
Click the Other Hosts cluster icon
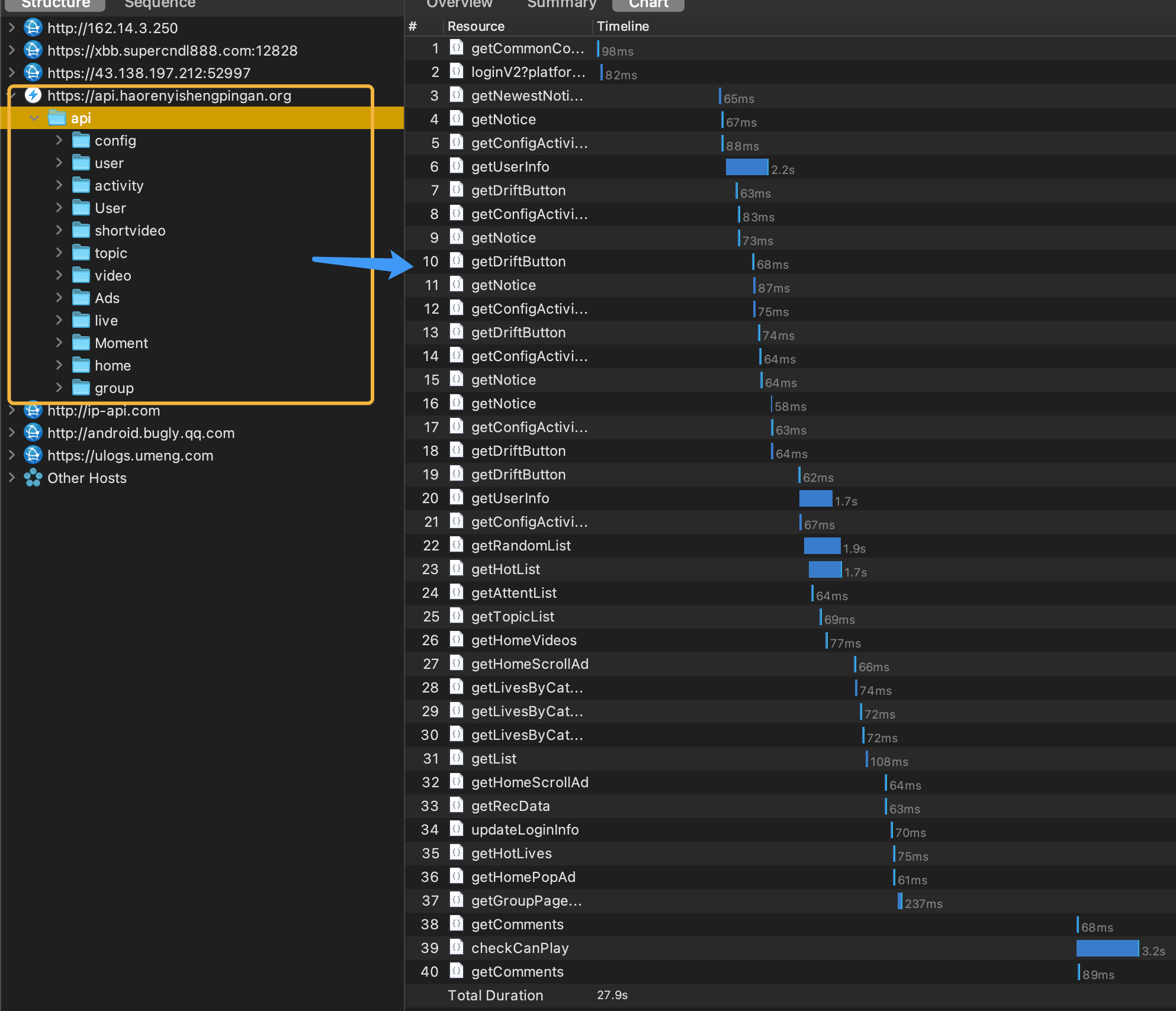(33, 478)
